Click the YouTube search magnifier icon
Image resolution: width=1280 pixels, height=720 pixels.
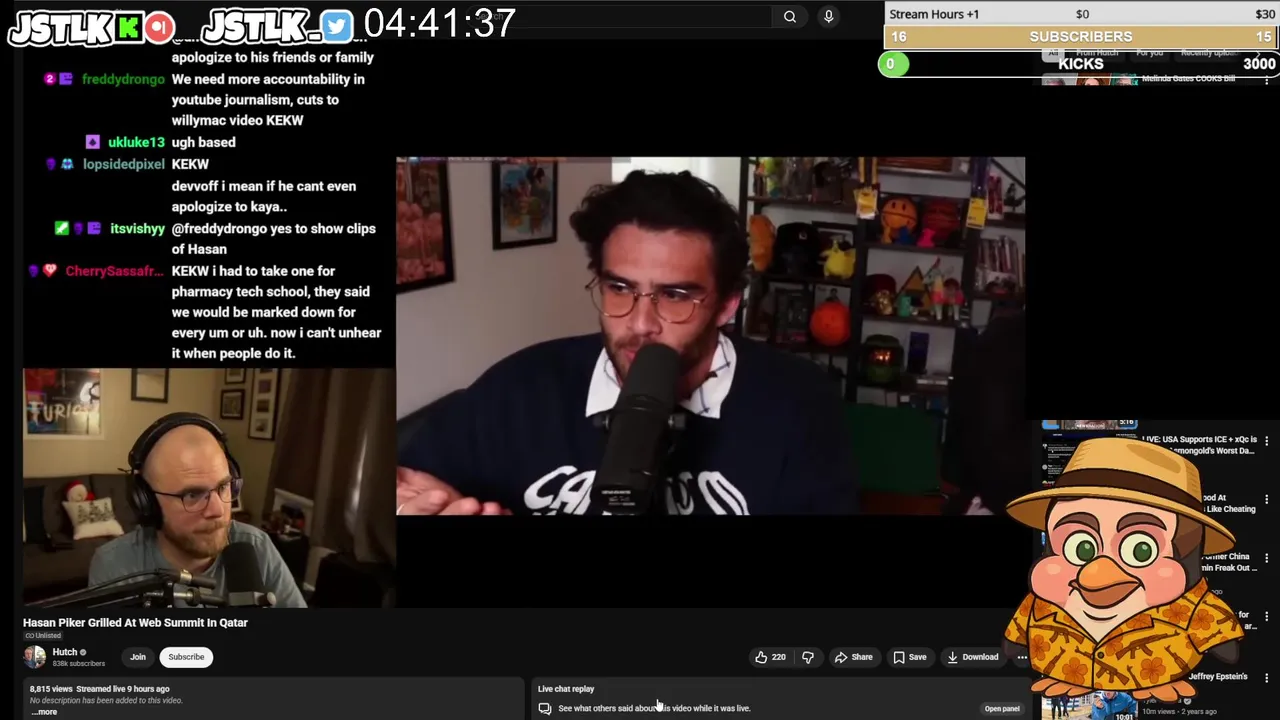pos(790,16)
